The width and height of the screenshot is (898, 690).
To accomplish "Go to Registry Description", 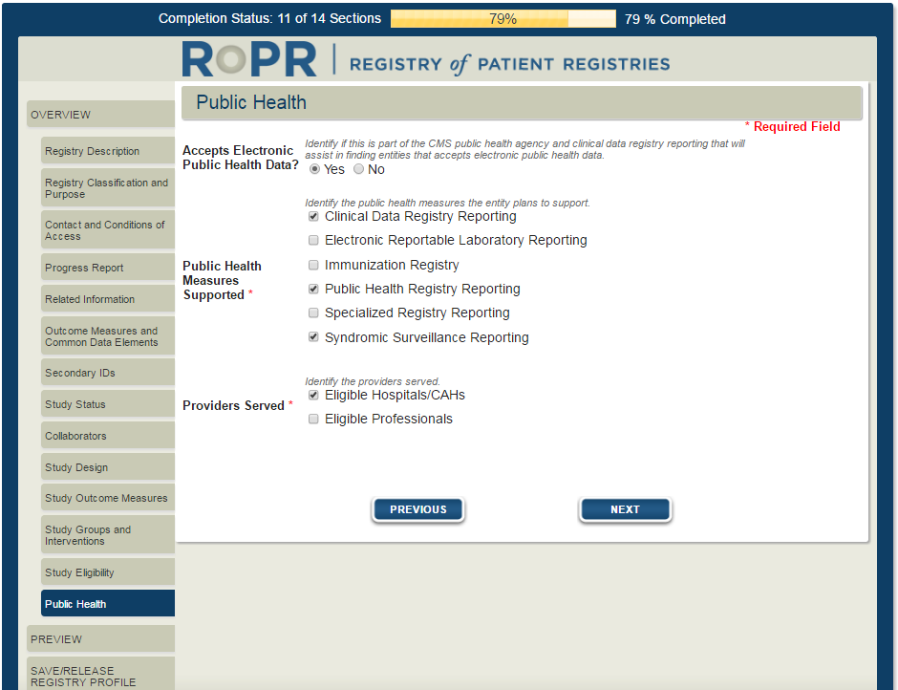I will [x=108, y=151].
